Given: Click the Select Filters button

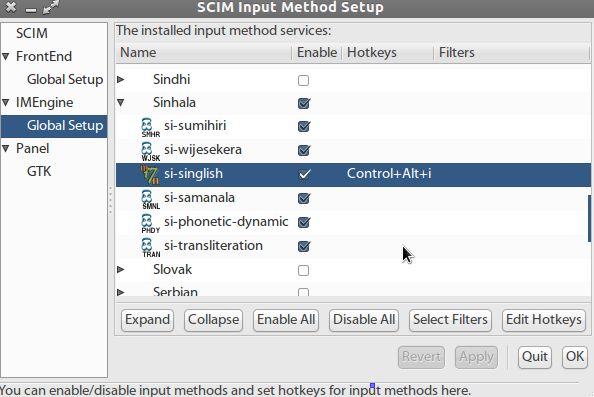Looking at the screenshot, I should (450, 320).
